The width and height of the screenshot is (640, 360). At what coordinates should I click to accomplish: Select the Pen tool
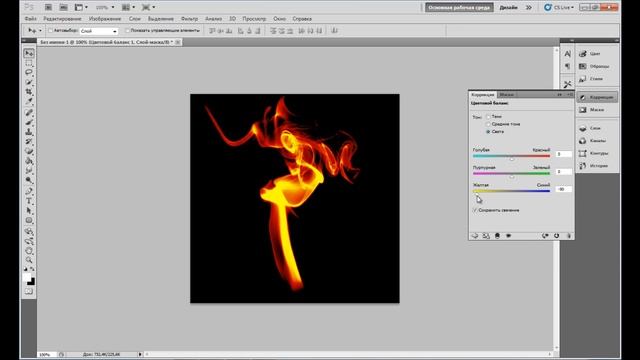(x=29, y=191)
